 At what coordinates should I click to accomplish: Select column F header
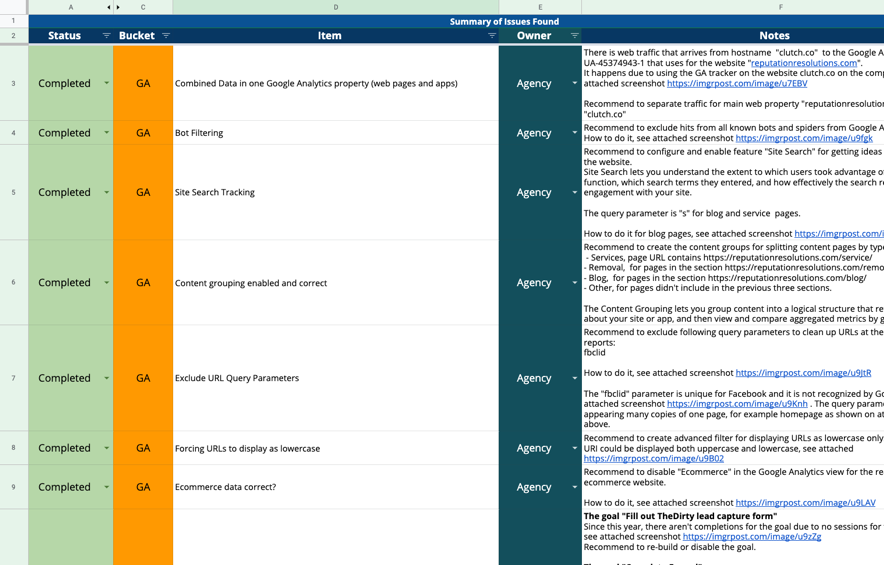tap(733, 7)
